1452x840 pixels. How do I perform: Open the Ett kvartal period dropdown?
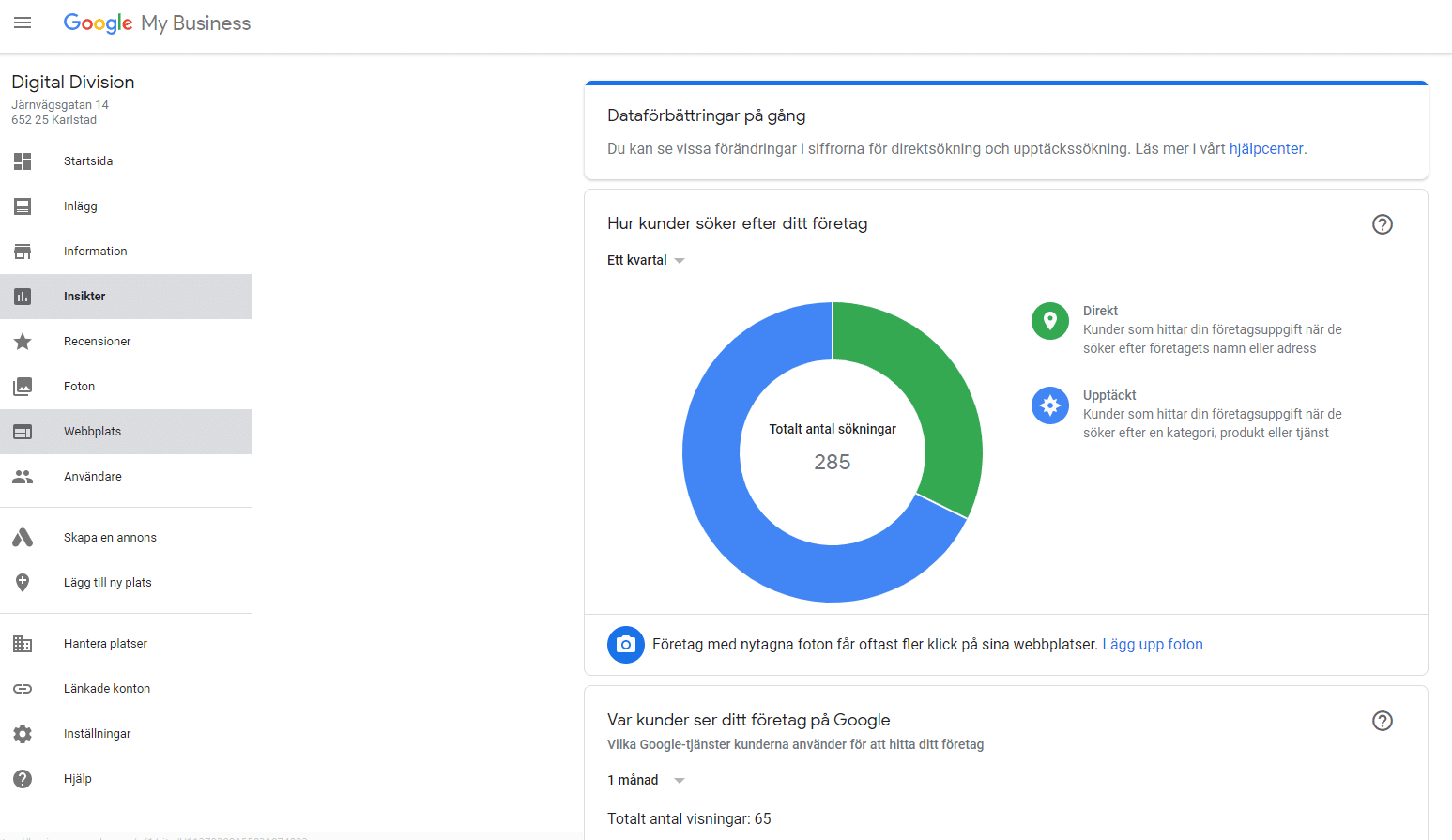[647, 260]
